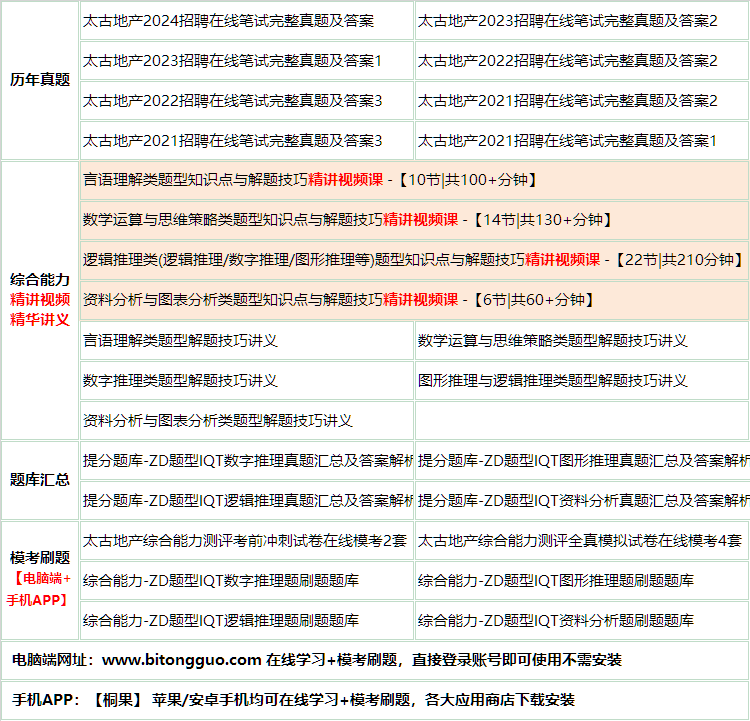This screenshot has height=721, width=750.
Task: Open 提分题库 IQT数字推理真题汇总
Action: [x=247, y=461]
